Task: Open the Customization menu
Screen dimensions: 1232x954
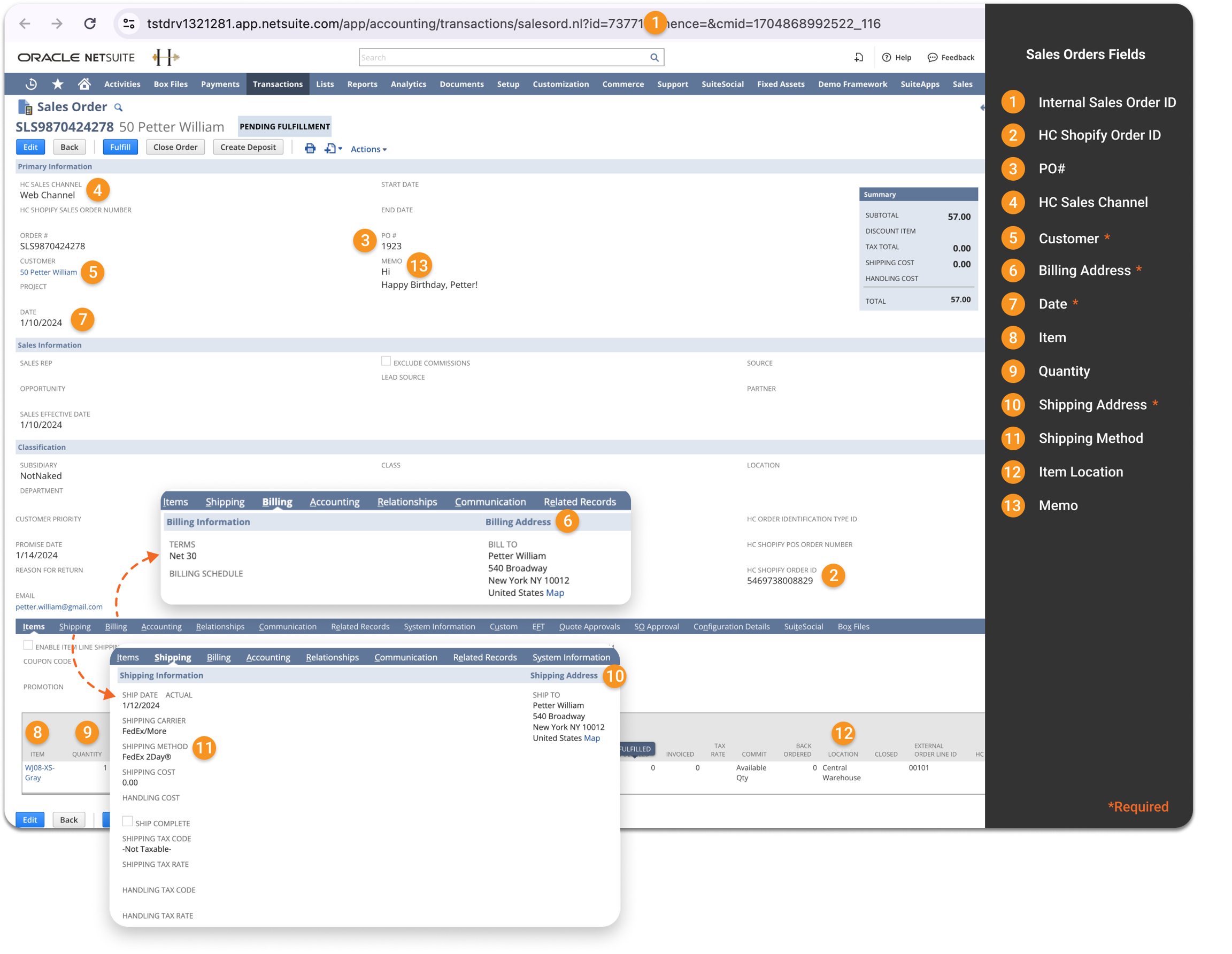Action: click(x=561, y=84)
